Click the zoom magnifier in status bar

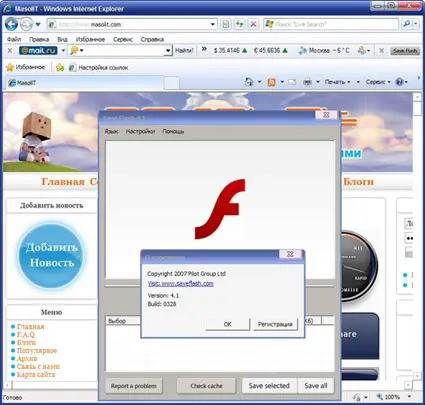point(379,397)
